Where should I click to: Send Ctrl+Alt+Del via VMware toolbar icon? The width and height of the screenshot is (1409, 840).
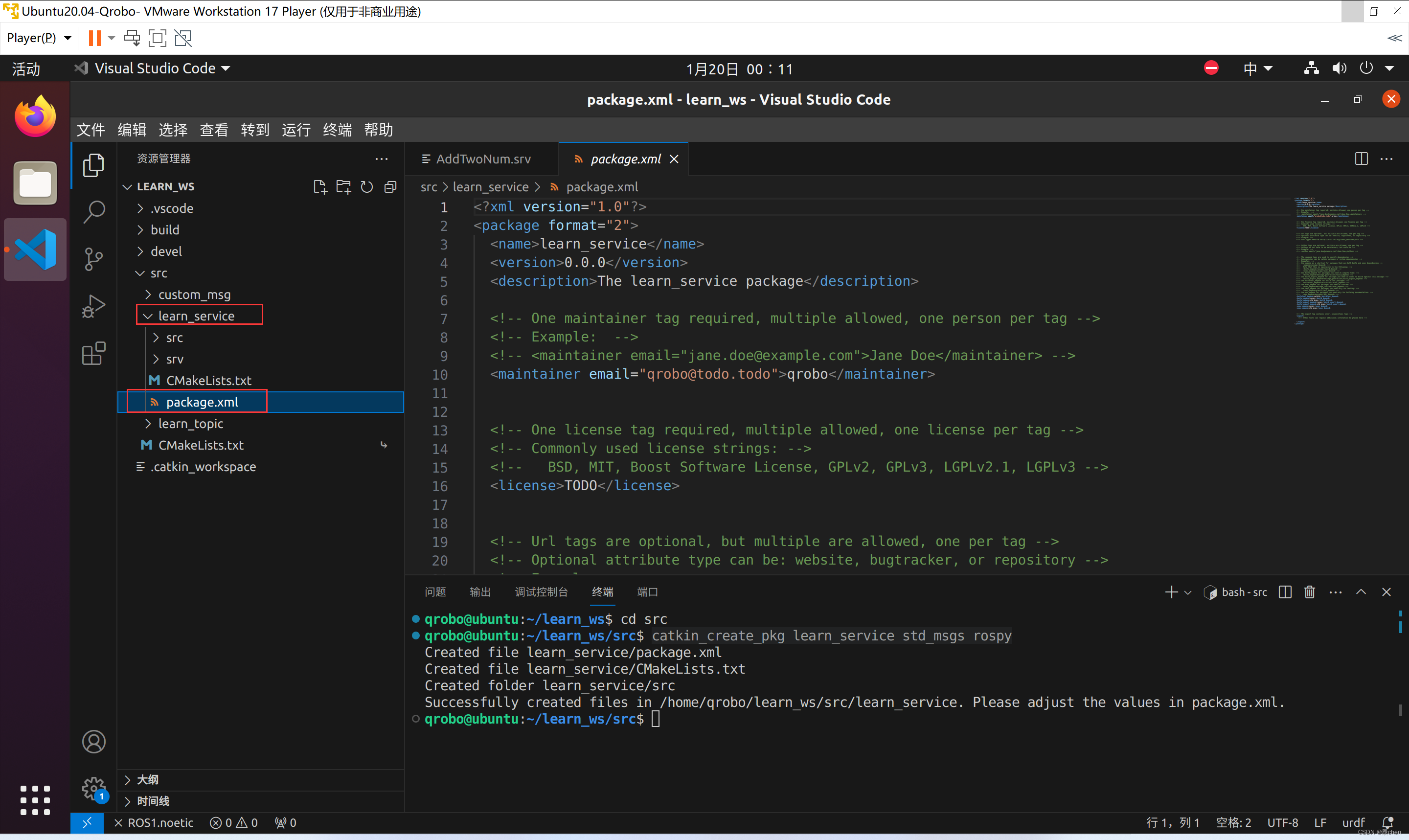[133, 38]
